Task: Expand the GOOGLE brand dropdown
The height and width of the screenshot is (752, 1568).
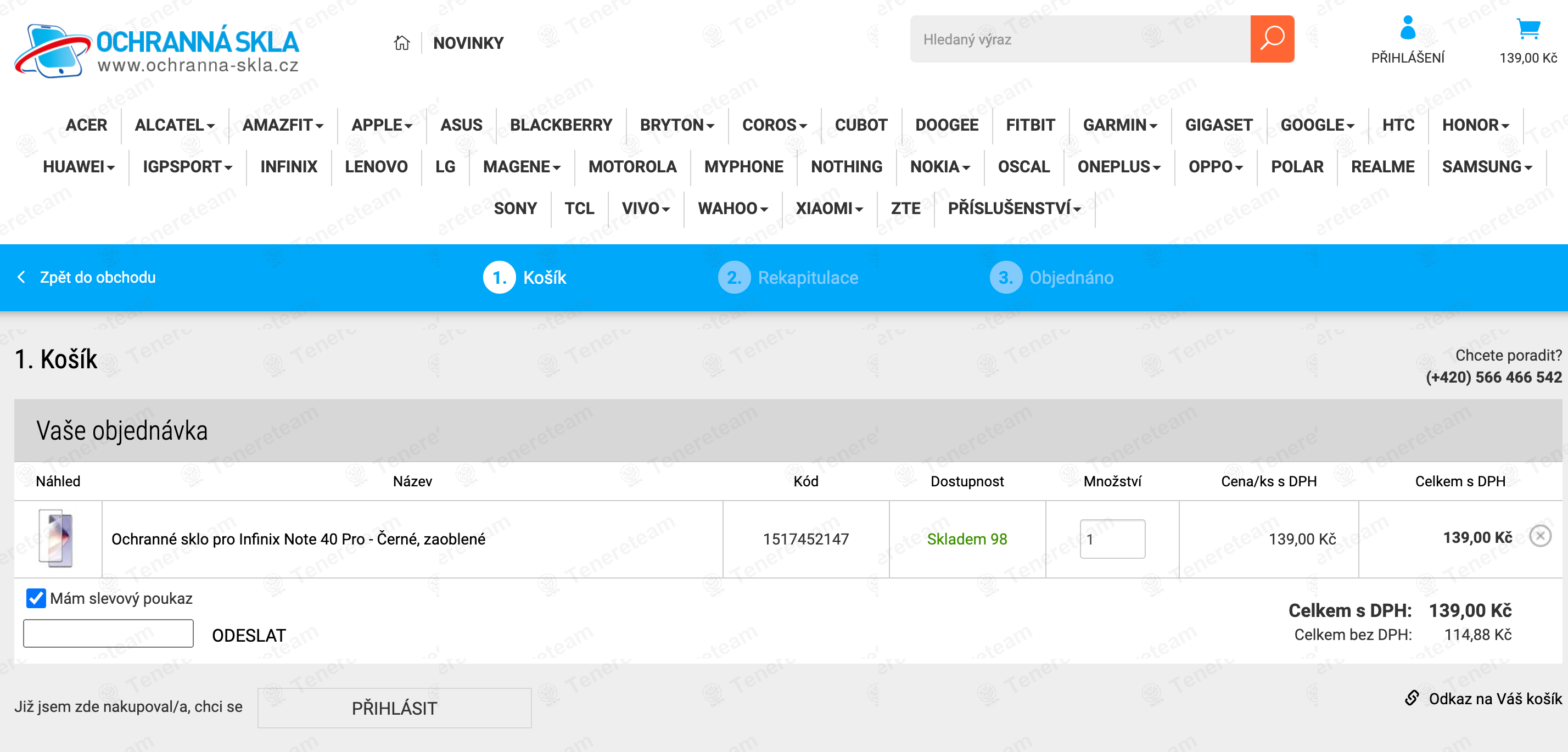Action: (1317, 125)
